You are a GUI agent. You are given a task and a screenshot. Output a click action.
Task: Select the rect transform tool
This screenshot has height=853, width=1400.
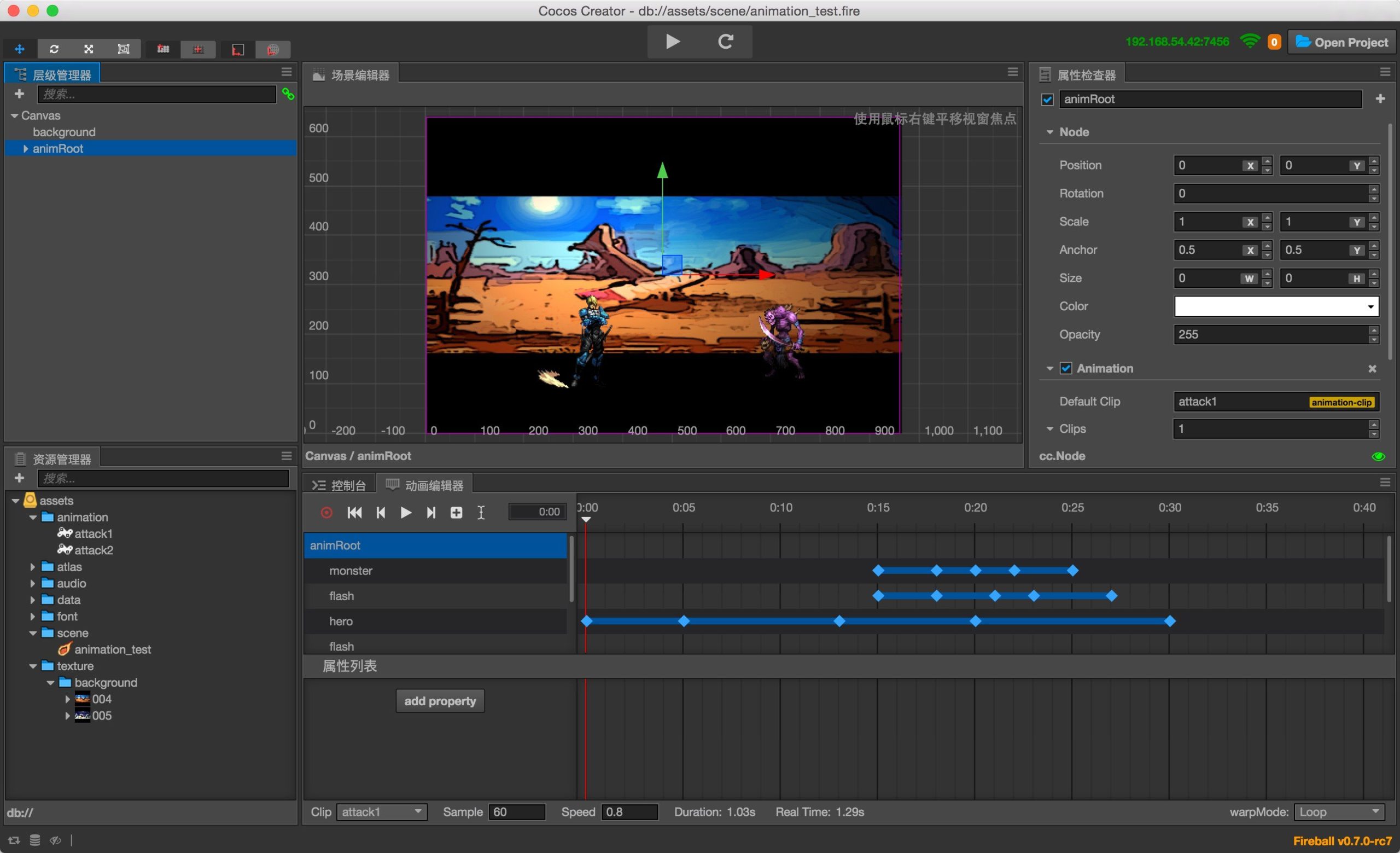click(x=123, y=49)
